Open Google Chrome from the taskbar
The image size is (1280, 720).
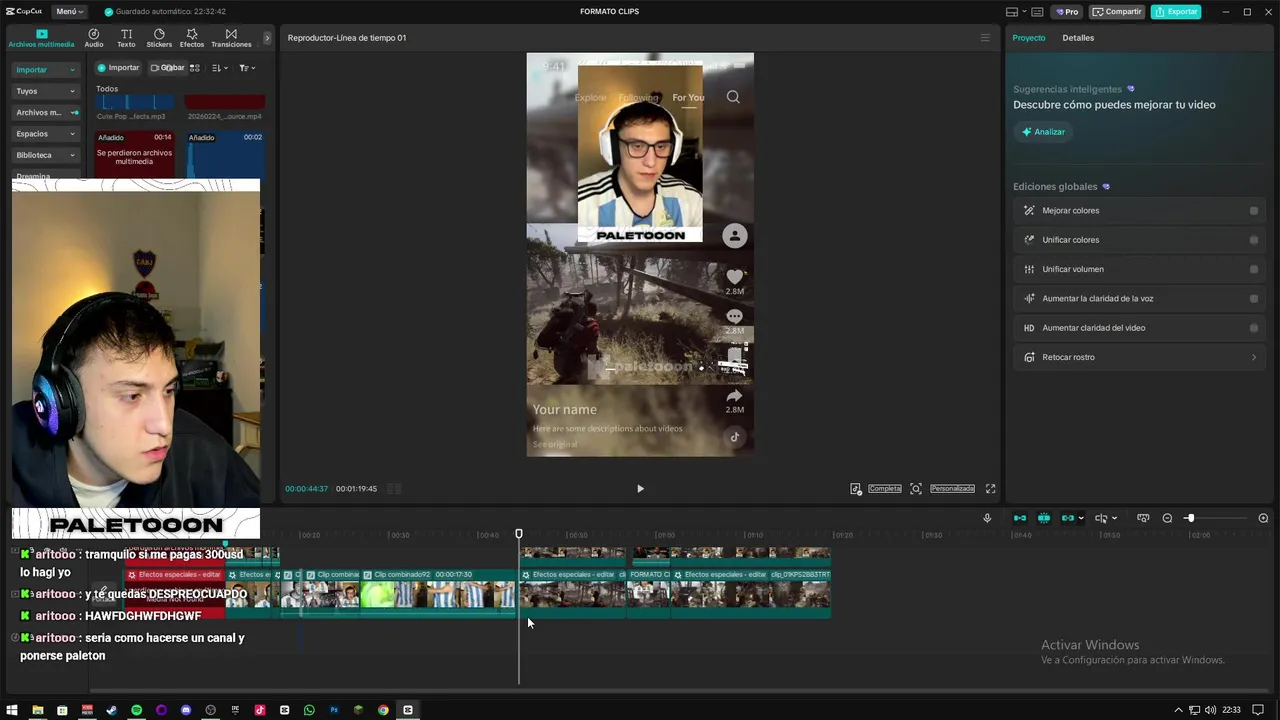pos(383,710)
